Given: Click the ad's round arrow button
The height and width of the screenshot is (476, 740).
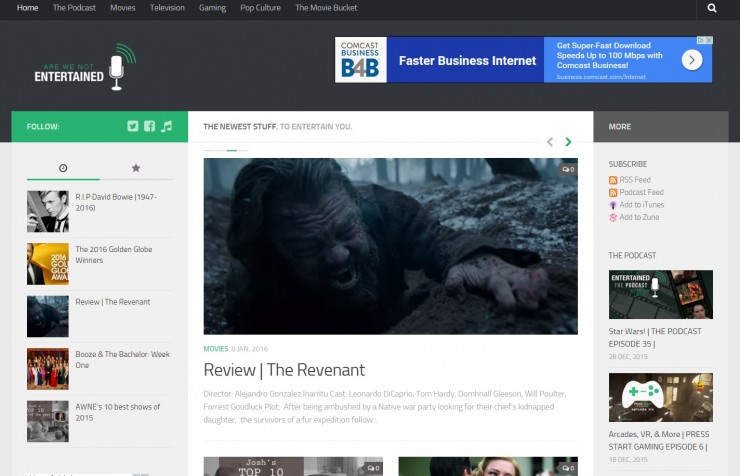Looking at the screenshot, I should 692,60.
